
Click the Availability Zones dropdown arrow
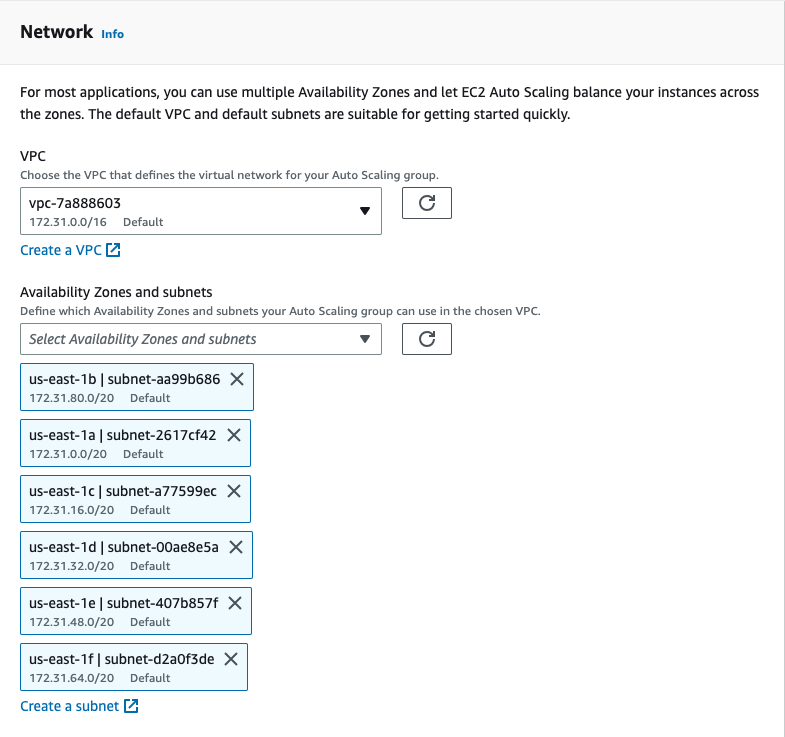coord(365,339)
